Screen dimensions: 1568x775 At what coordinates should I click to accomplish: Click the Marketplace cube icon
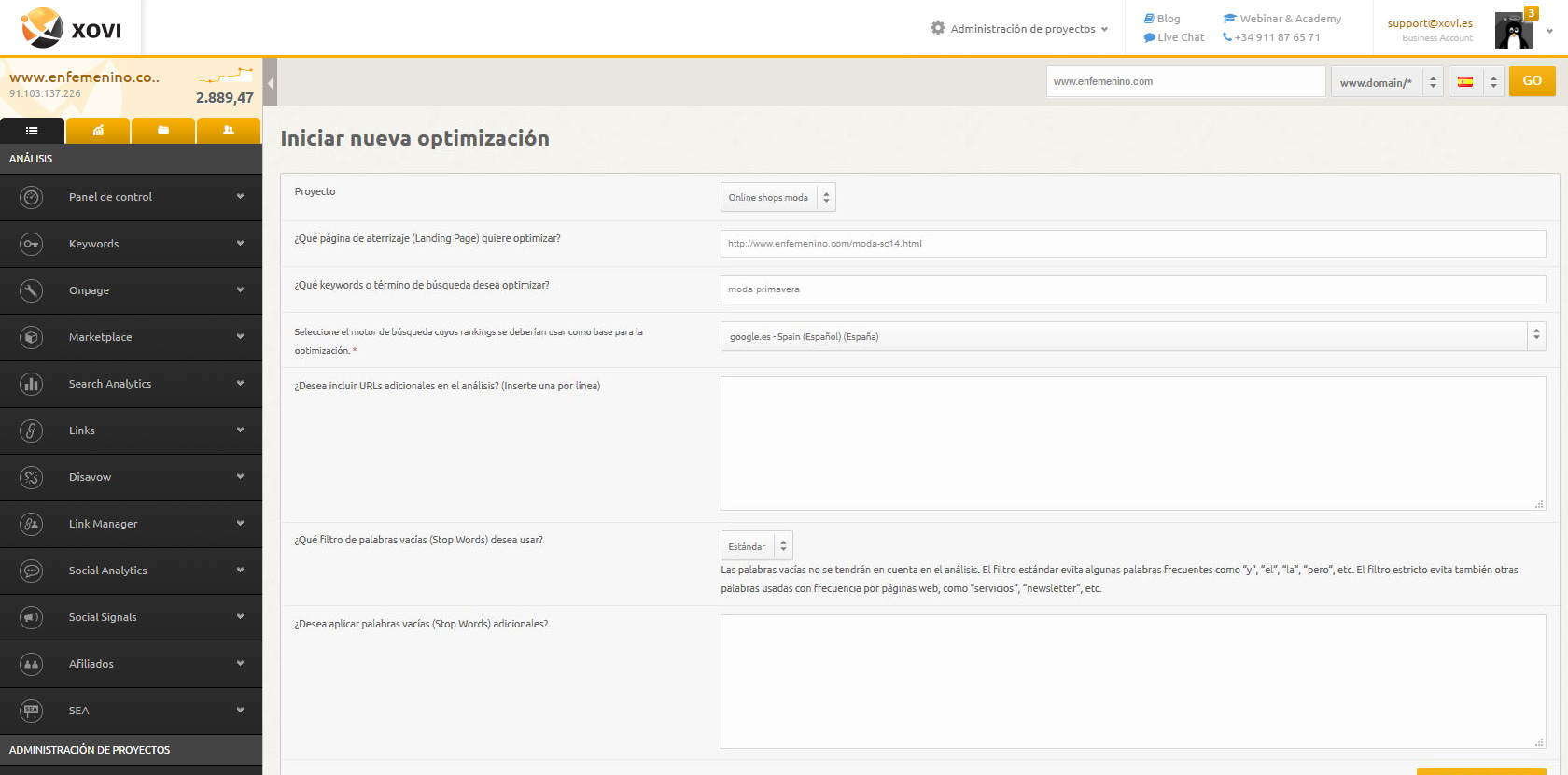click(32, 337)
